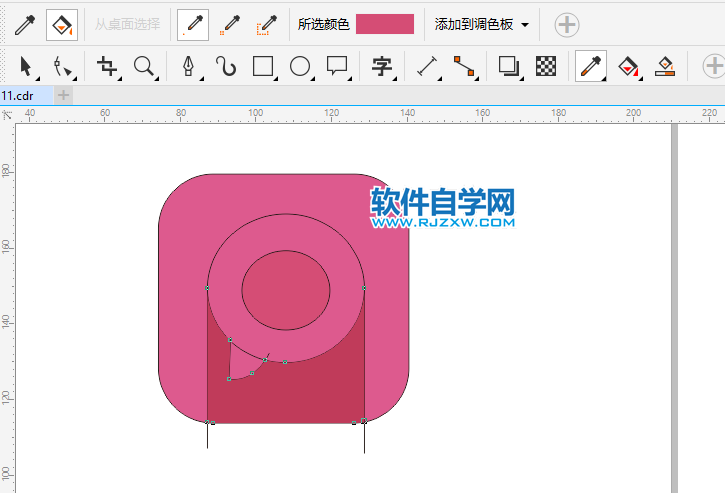Select the Color Eyedropper tool in the toolbox

[x=591, y=67]
